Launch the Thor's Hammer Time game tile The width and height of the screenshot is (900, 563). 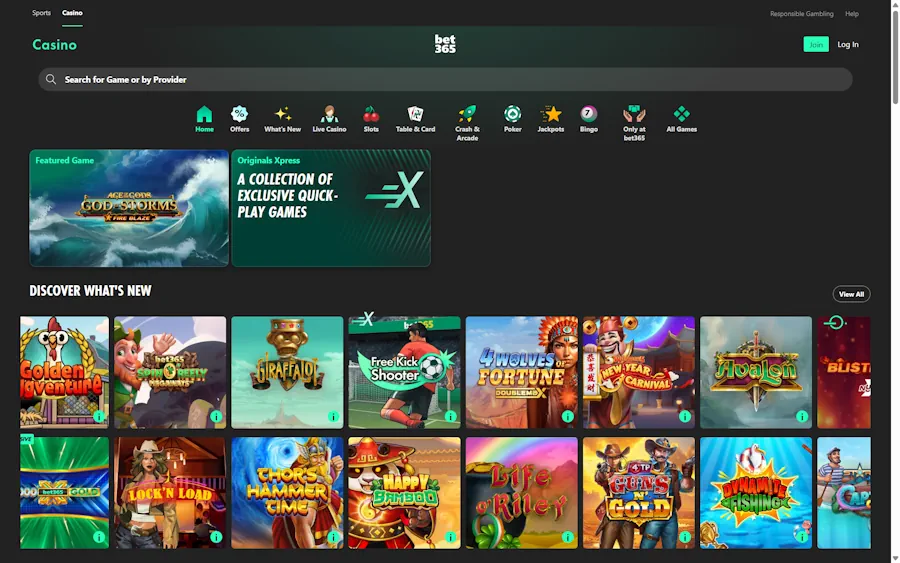(x=287, y=492)
